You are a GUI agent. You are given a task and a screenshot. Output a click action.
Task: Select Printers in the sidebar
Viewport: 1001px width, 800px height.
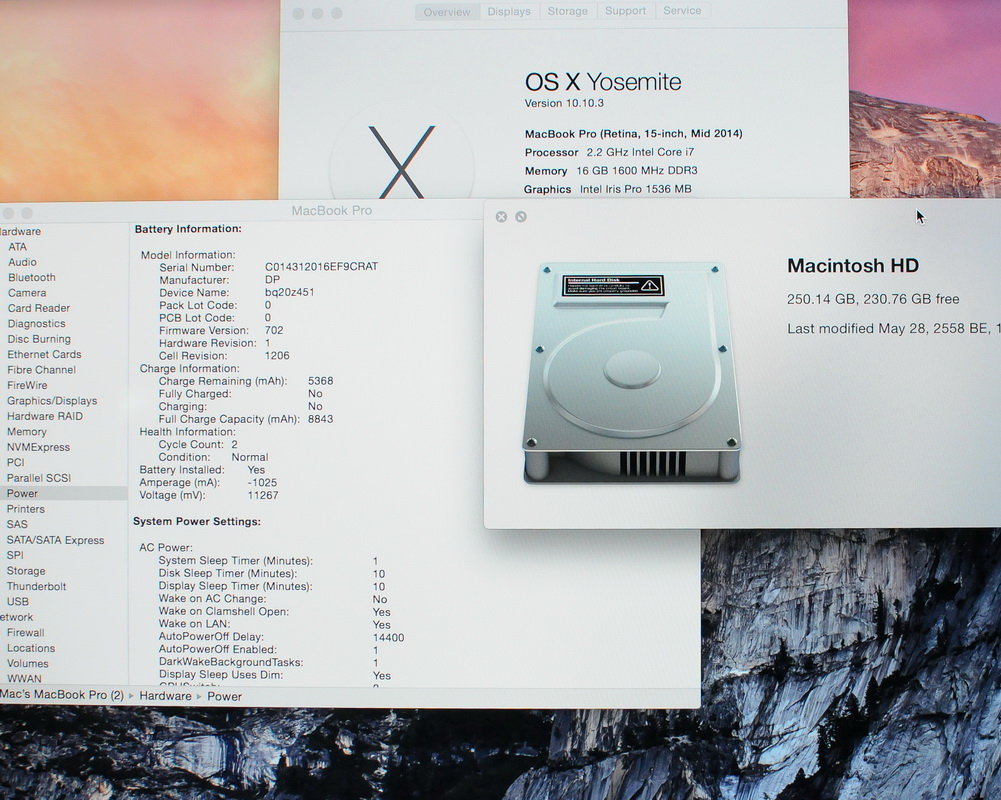coord(26,509)
